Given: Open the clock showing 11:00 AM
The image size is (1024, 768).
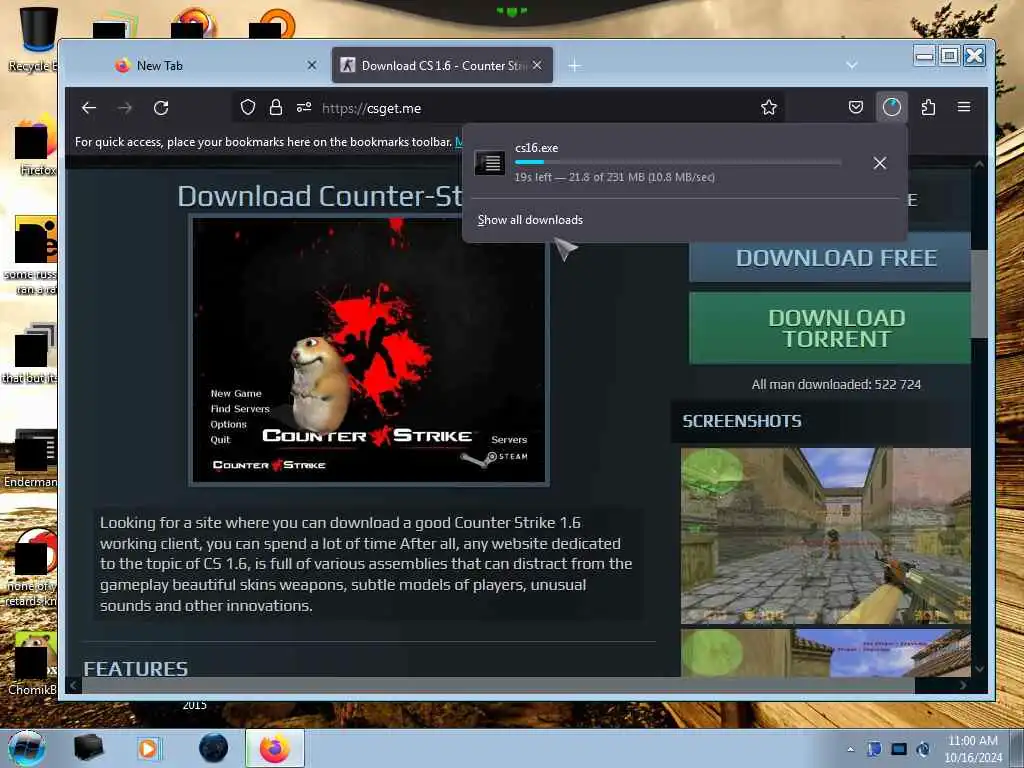Looking at the screenshot, I should [x=972, y=749].
